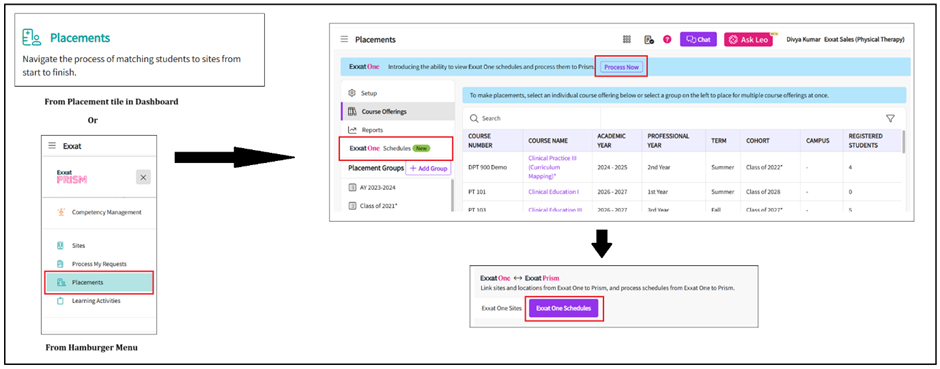This screenshot has width=940, height=369.
Task: Click the Reports chart icon
Action: (x=352, y=129)
